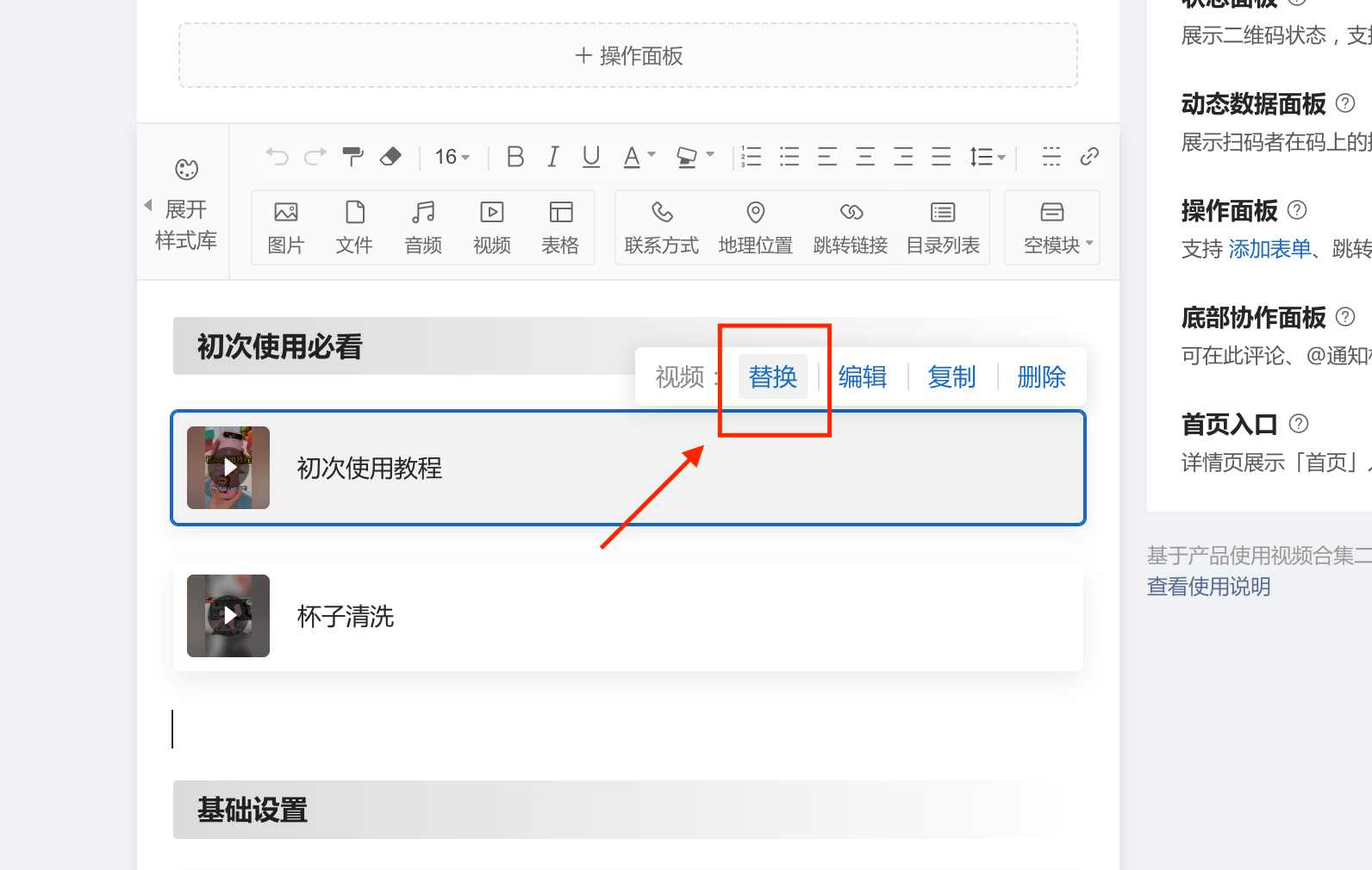Play the 杯子清洗 video thumbnail
1372x870 pixels.
point(228,616)
